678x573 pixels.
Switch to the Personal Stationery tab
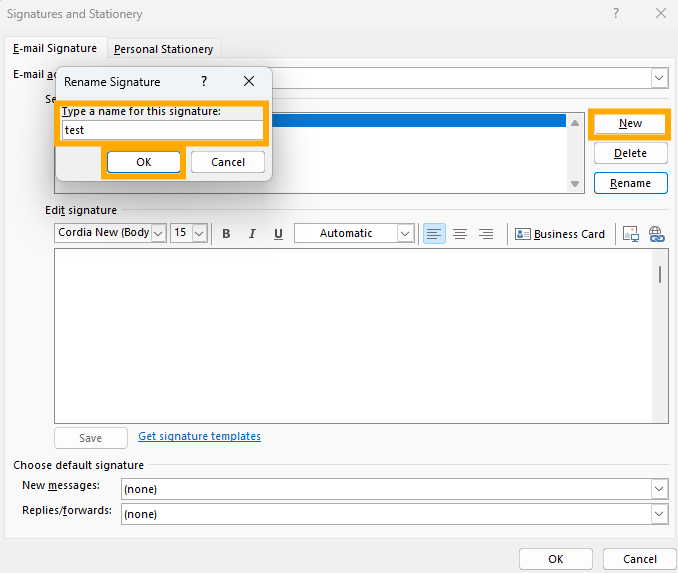163,49
